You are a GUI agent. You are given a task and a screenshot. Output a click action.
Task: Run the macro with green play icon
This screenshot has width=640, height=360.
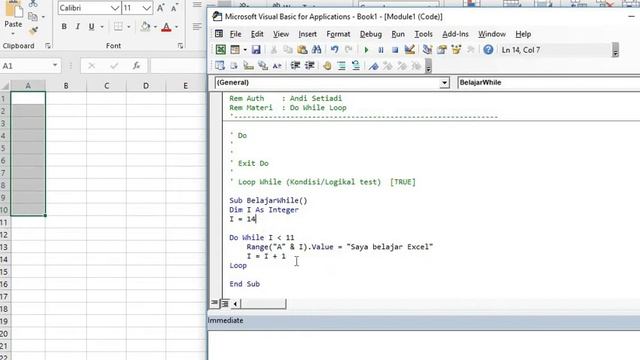pyautogui.click(x=366, y=50)
